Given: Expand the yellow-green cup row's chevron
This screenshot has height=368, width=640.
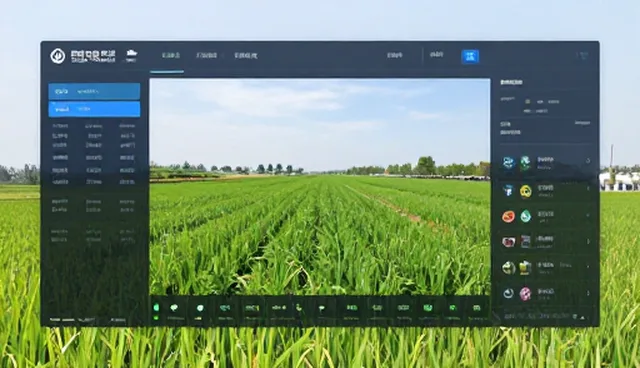Looking at the screenshot, I should tap(588, 267).
